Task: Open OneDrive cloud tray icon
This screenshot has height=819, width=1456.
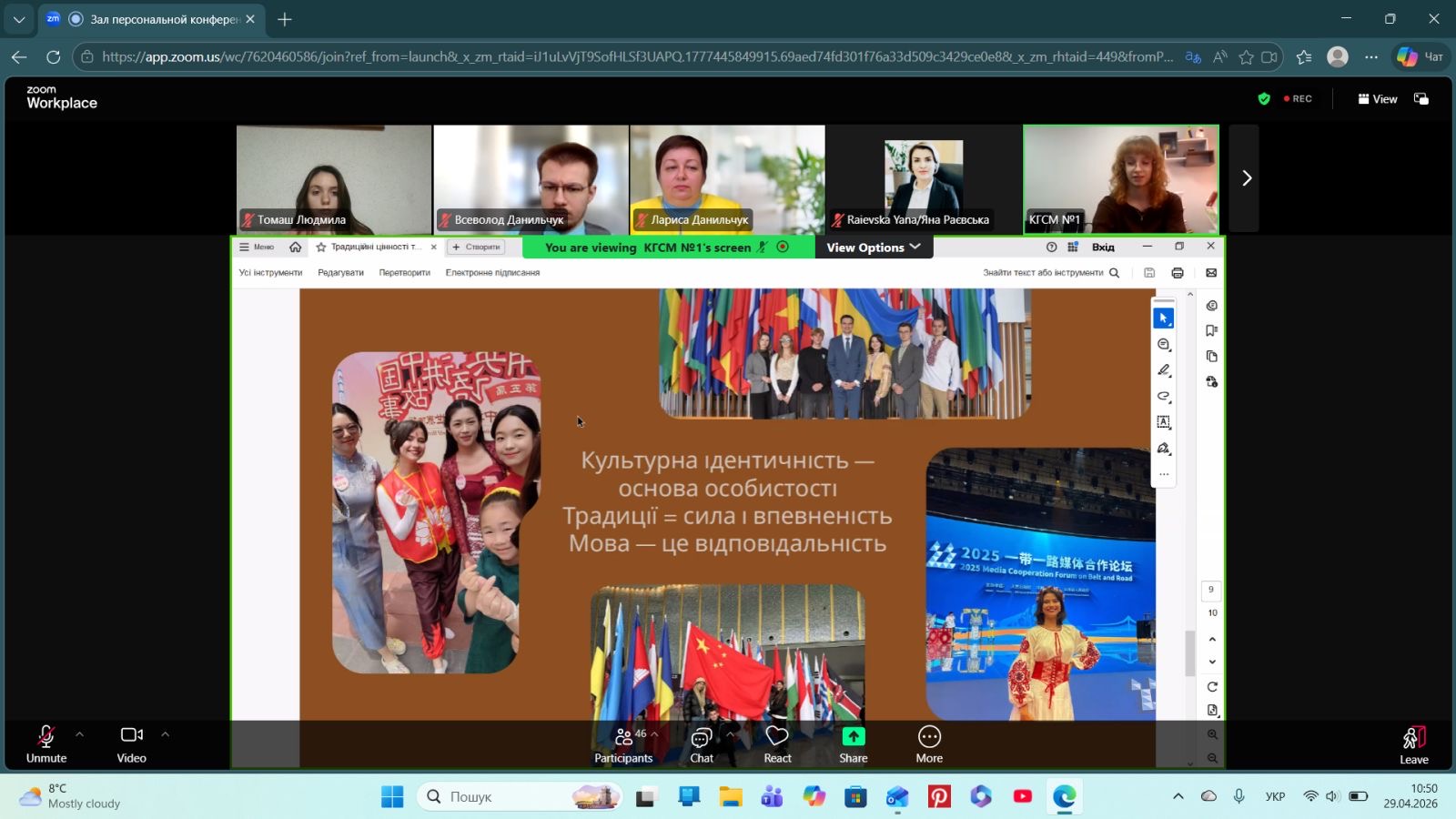Action: click(1208, 796)
